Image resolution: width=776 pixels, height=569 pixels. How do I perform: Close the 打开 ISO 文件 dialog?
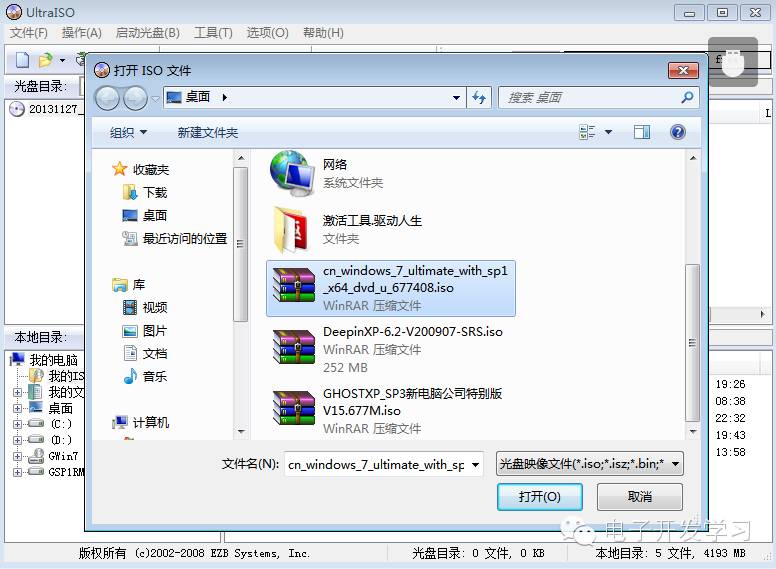683,70
